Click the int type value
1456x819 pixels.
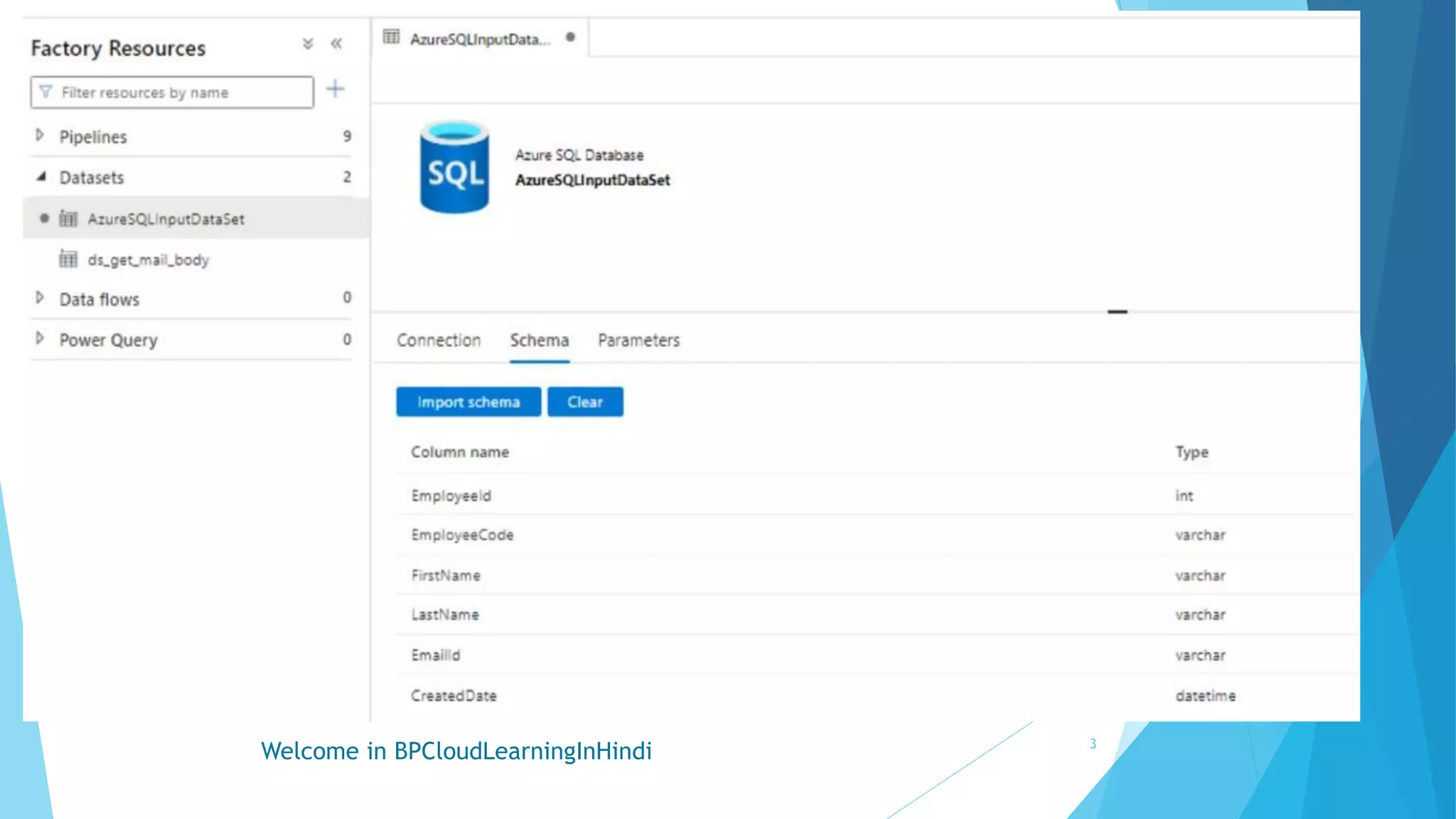coord(1184,496)
